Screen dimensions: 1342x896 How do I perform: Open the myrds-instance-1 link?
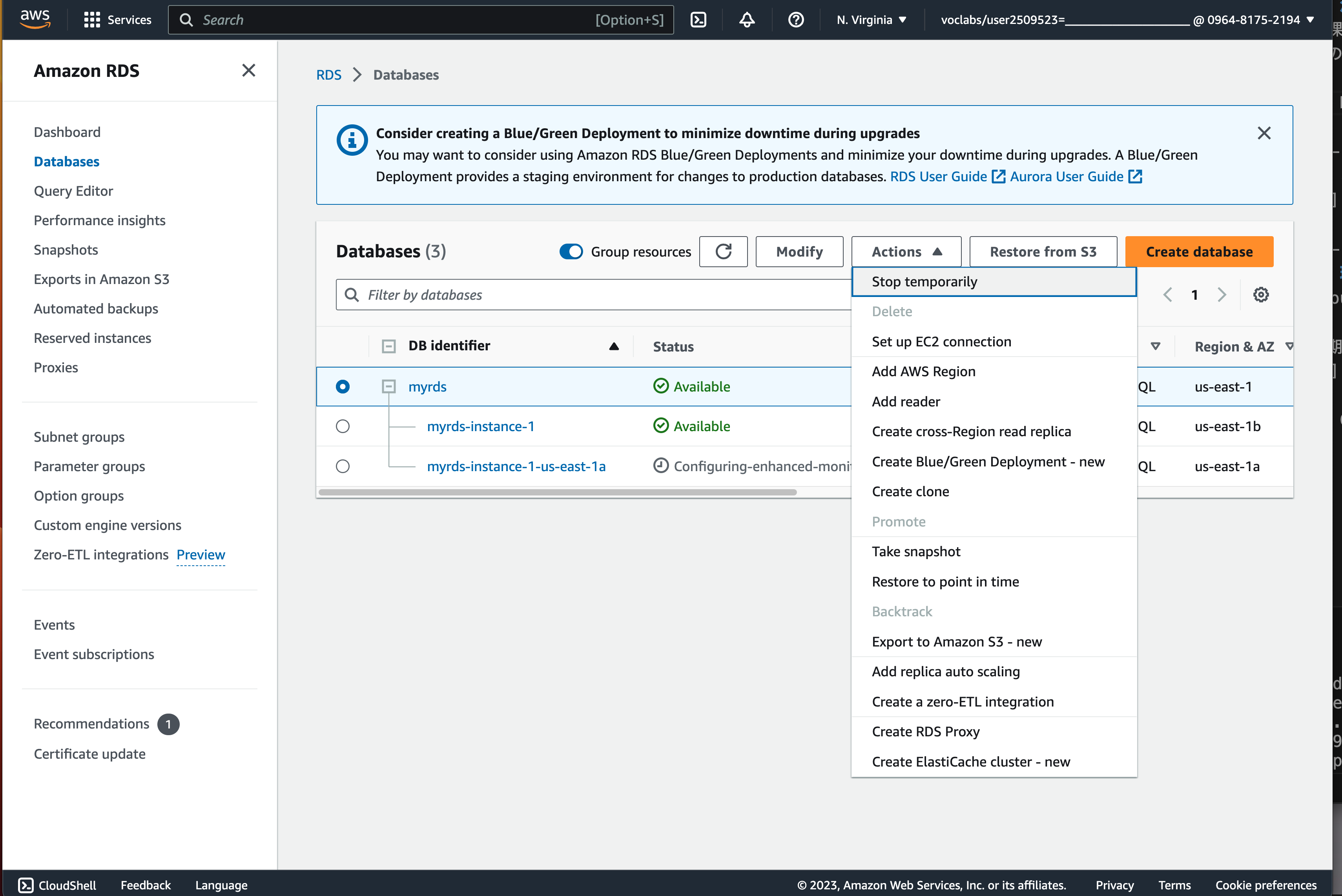click(481, 426)
